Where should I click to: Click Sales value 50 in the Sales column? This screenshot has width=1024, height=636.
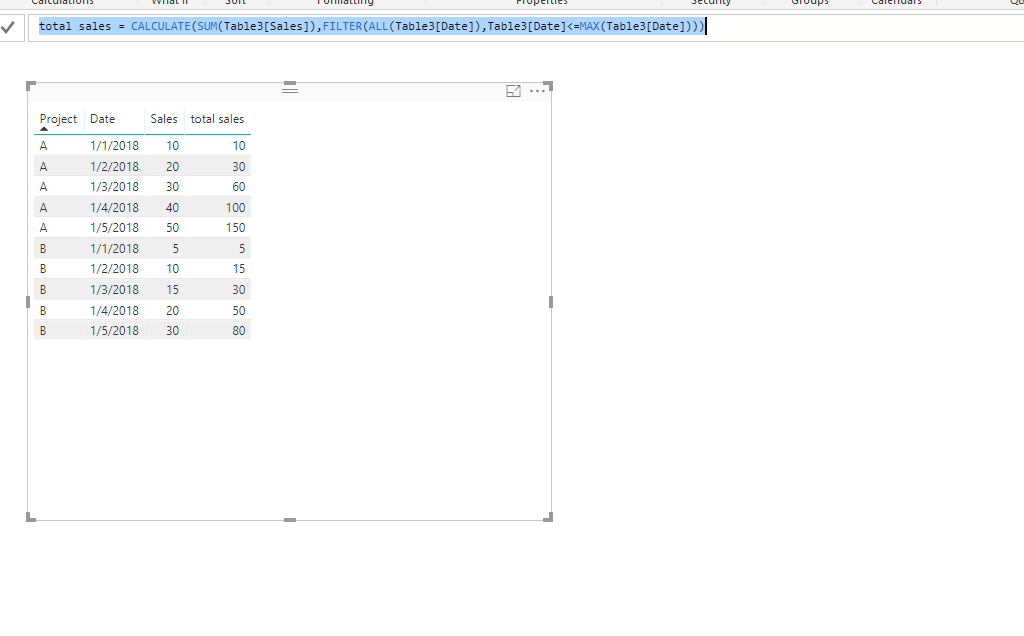click(172, 228)
